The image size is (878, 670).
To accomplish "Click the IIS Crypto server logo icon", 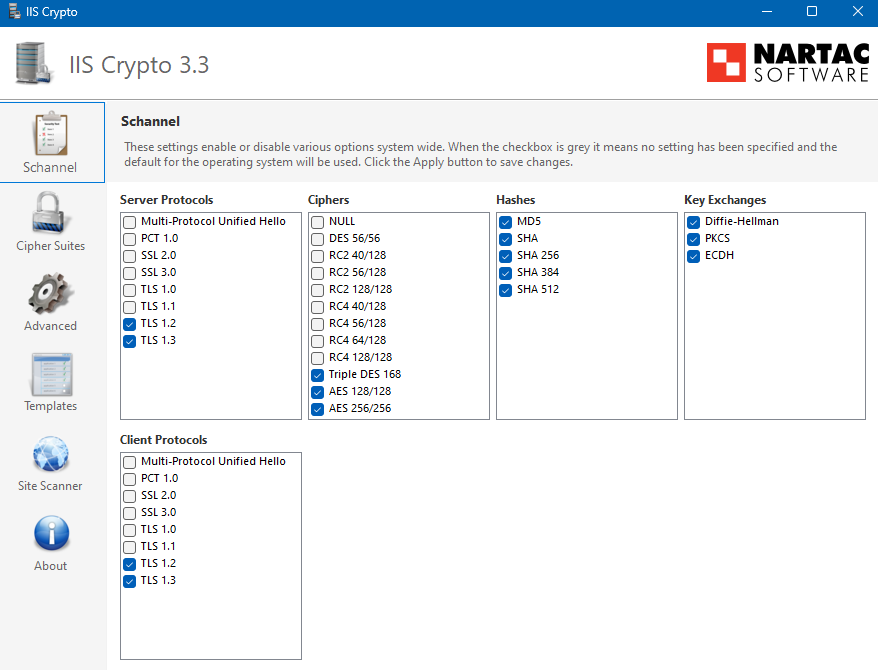I will pyautogui.click(x=37, y=63).
